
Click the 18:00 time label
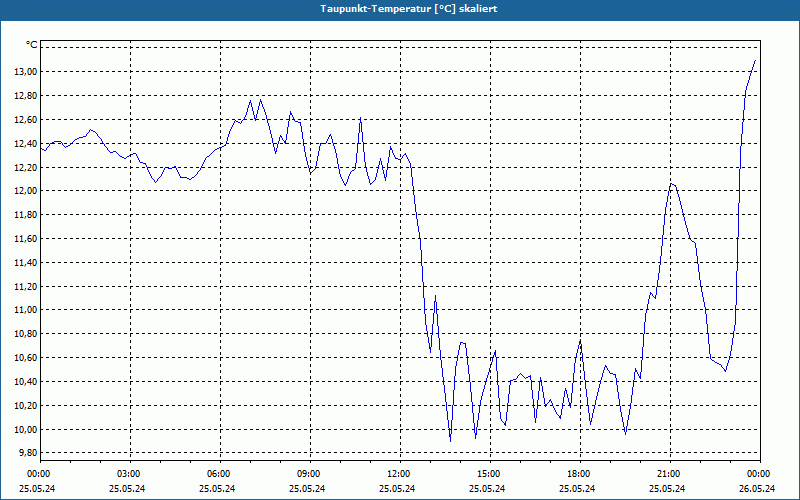tap(580, 474)
